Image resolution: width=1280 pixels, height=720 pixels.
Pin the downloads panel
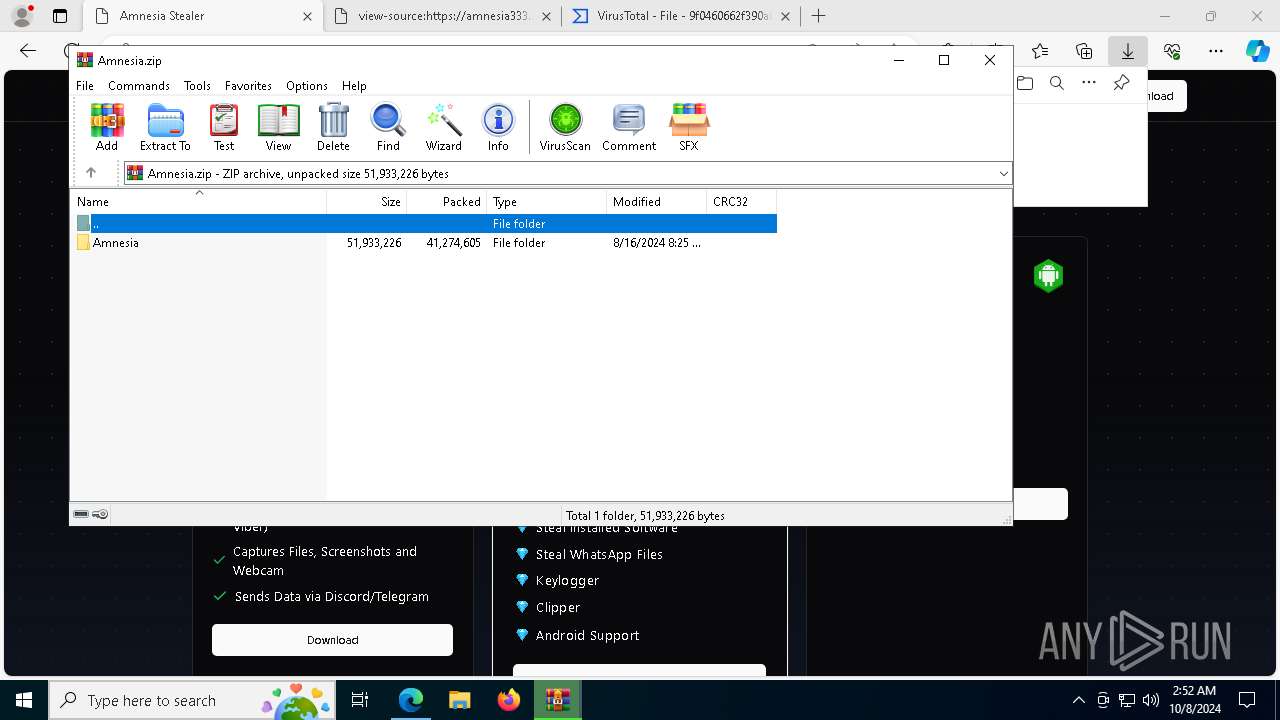1121,83
